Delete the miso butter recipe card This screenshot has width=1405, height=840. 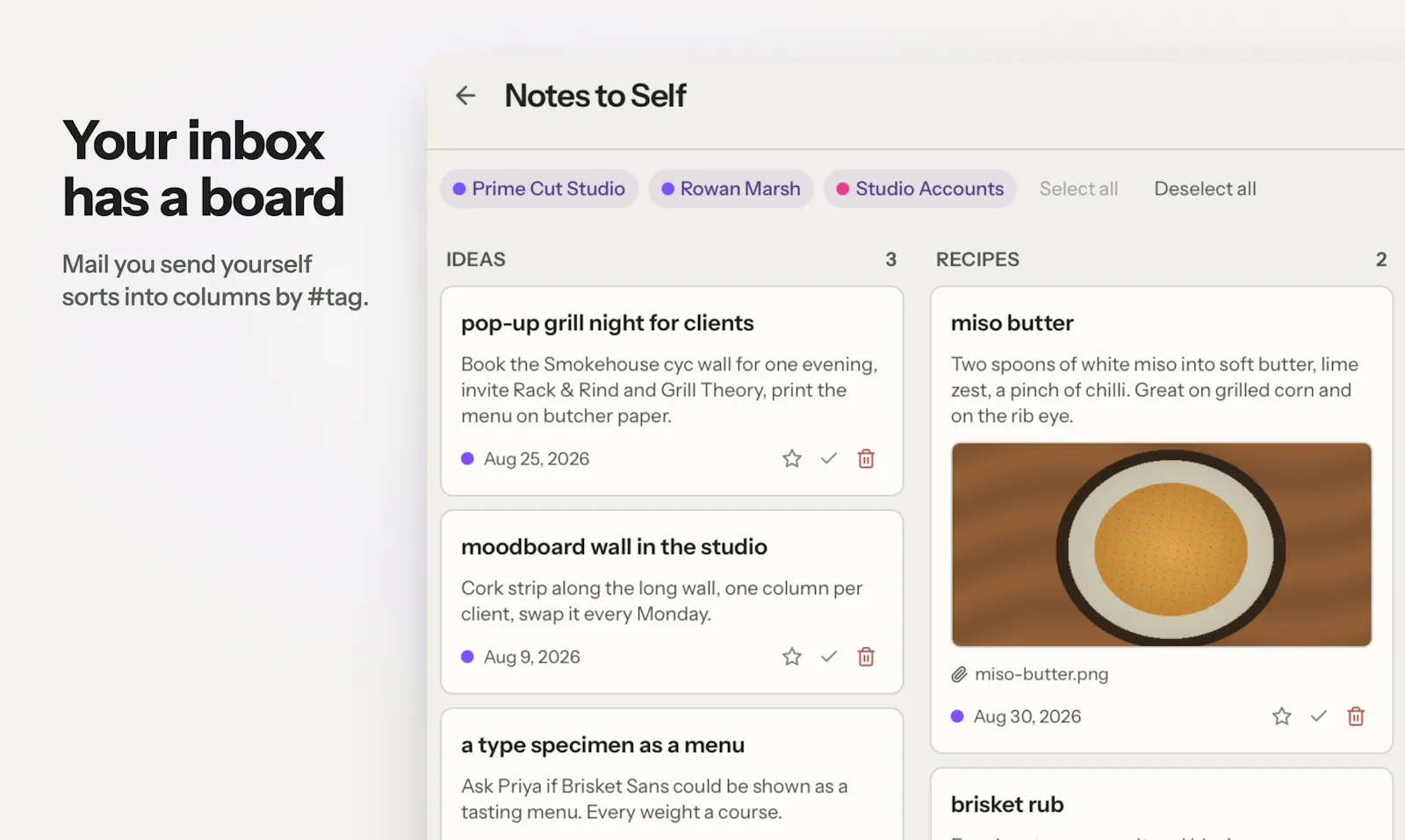[1356, 717]
